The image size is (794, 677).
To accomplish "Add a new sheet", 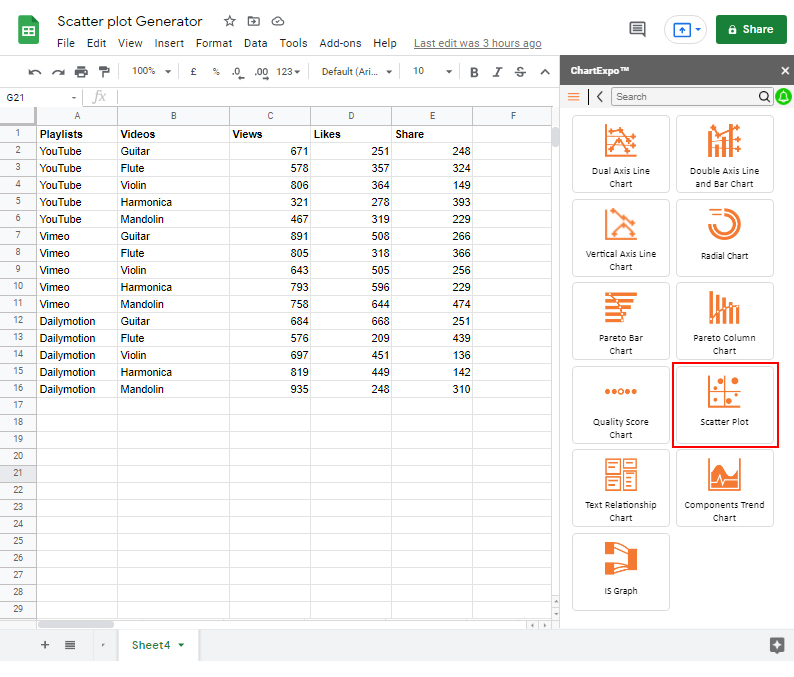I will coord(45,645).
